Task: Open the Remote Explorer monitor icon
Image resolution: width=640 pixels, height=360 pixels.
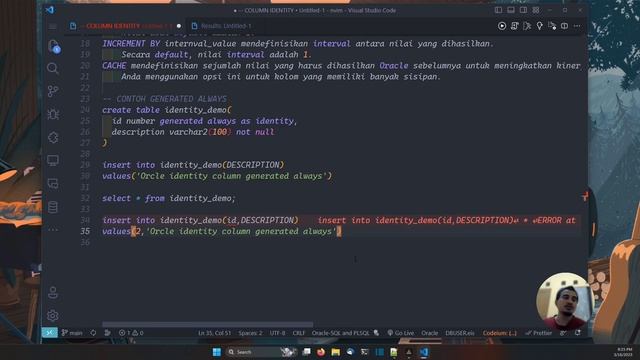Action: pyautogui.click(x=53, y=160)
